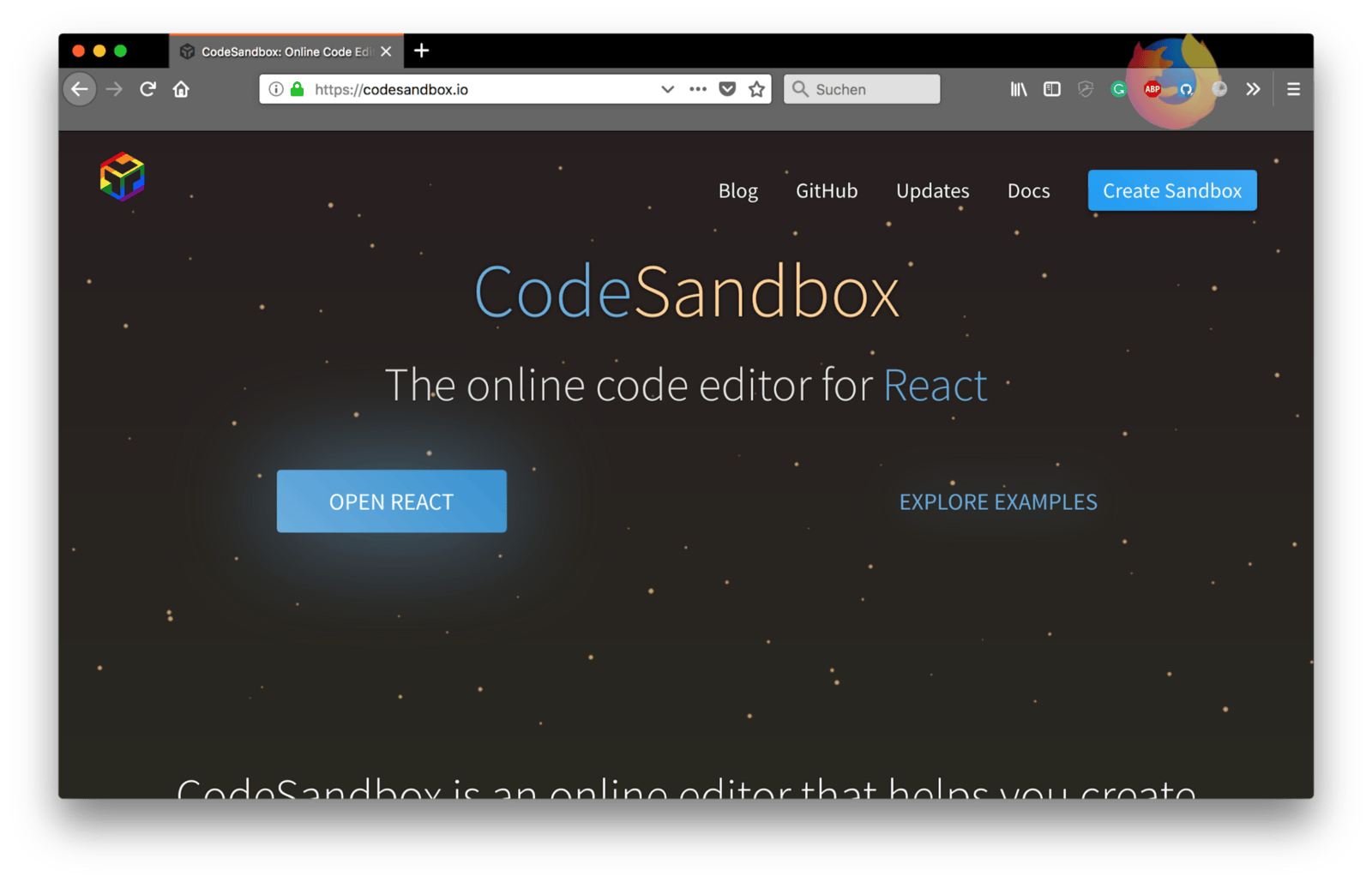Open a new tab with the plus button

(x=421, y=51)
